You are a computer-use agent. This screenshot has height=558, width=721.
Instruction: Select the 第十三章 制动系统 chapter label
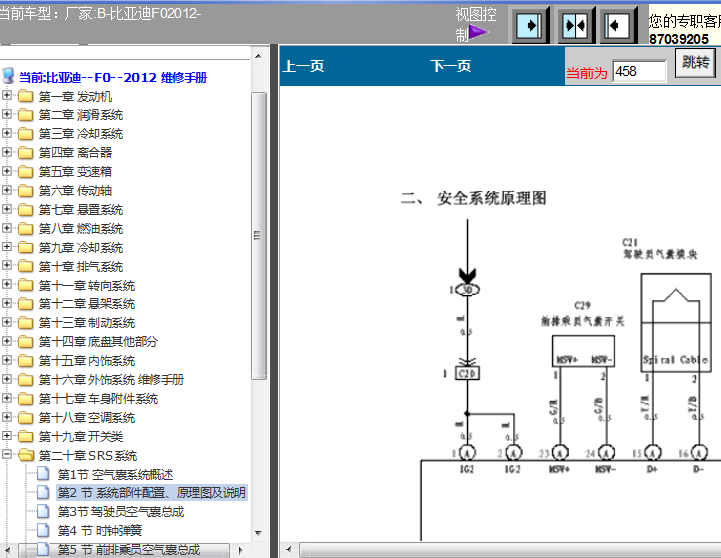click(87, 323)
